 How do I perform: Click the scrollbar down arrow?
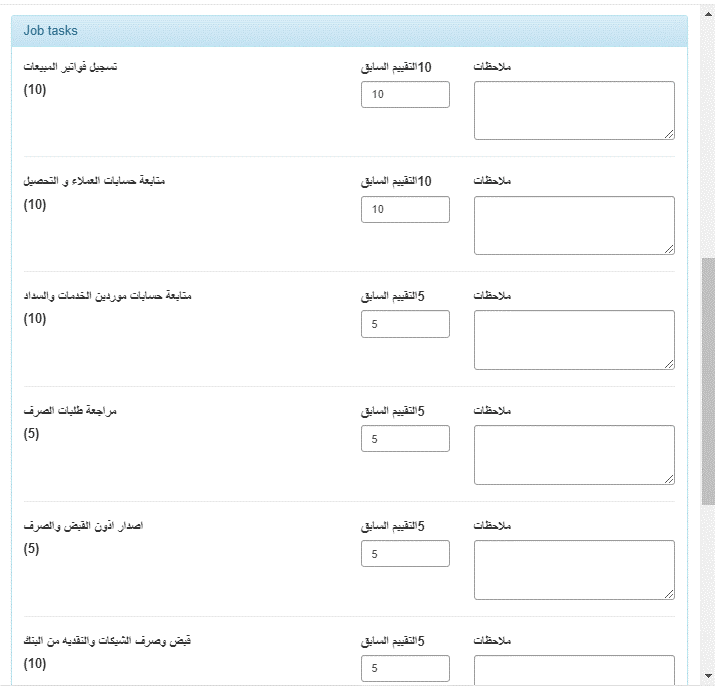click(x=708, y=676)
